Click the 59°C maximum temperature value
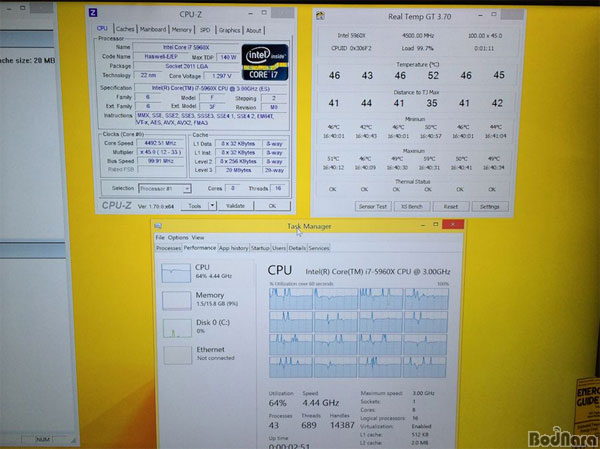 [x=429, y=158]
